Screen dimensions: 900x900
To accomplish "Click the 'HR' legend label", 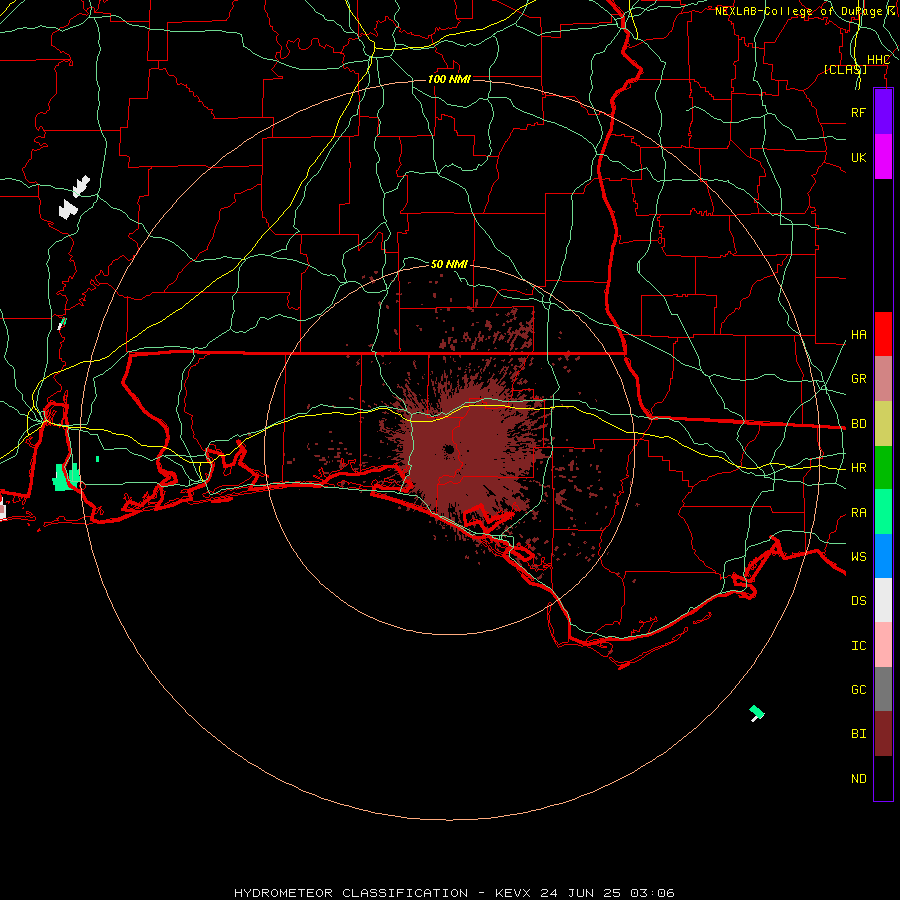I will pos(858,468).
